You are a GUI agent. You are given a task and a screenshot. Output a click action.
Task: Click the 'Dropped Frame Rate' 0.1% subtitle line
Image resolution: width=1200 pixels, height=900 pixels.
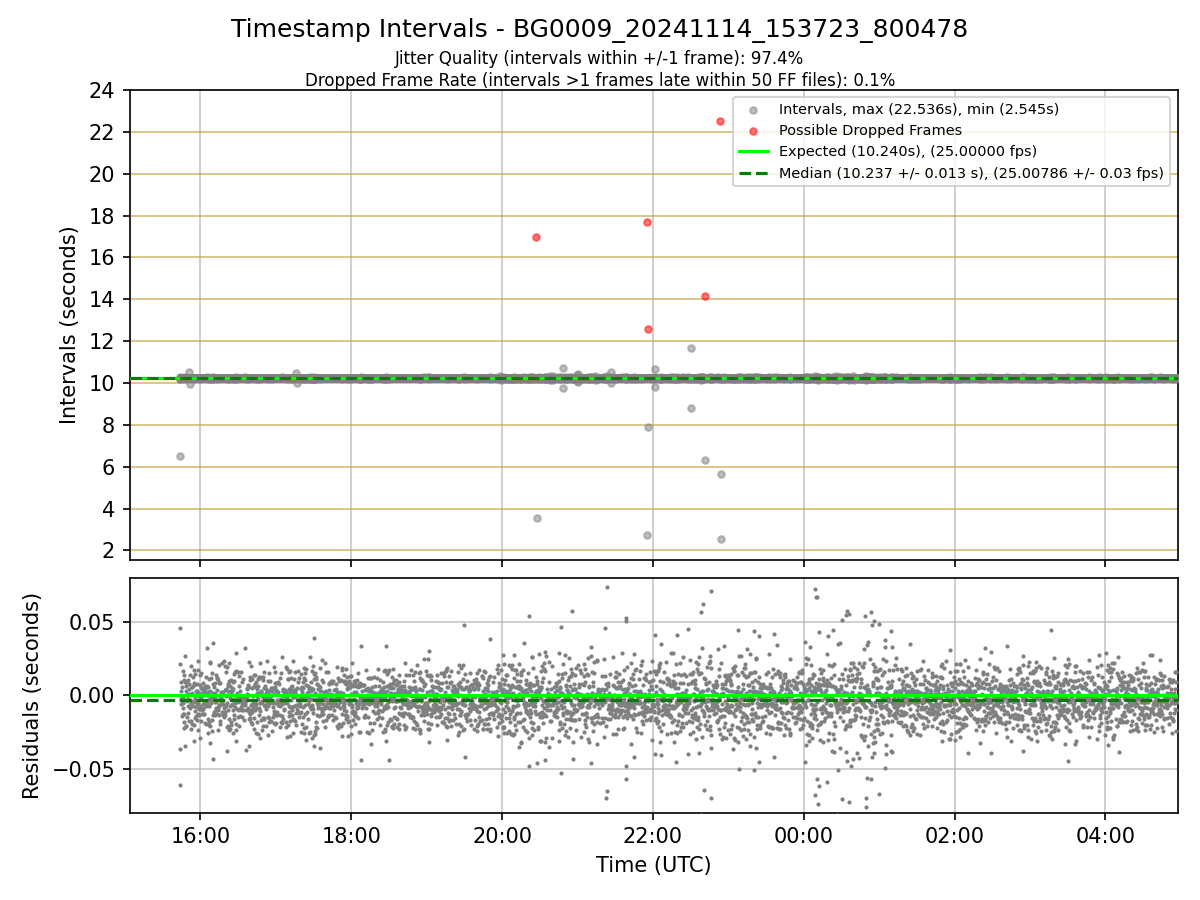click(599, 79)
